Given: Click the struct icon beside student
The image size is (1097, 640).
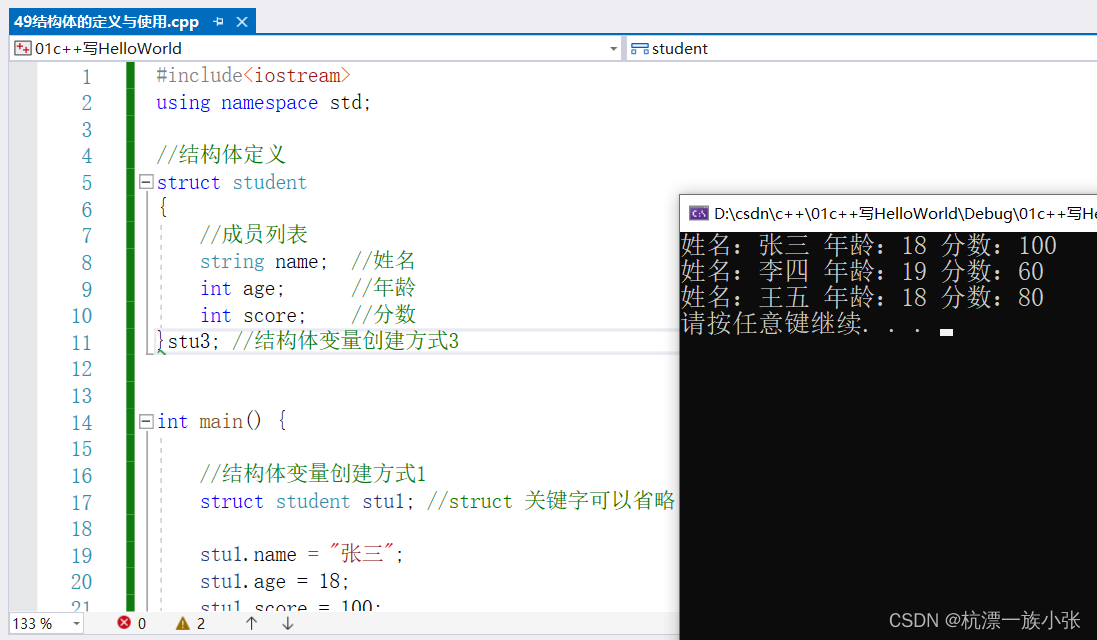Looking at the screenshot, I should [x=639, y=48].
